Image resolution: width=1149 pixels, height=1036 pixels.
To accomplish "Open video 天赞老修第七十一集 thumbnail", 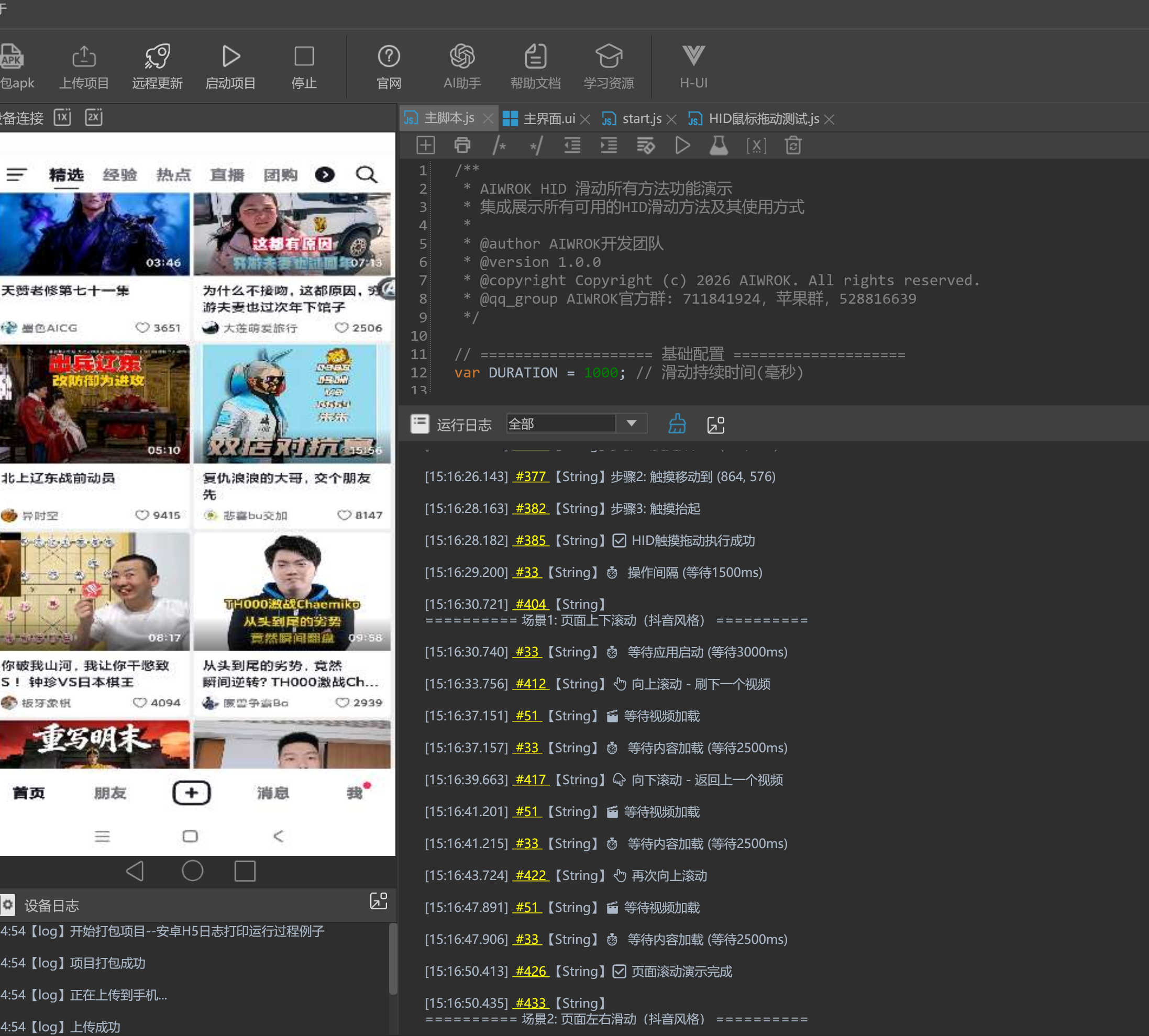I will tap(94, 234).
